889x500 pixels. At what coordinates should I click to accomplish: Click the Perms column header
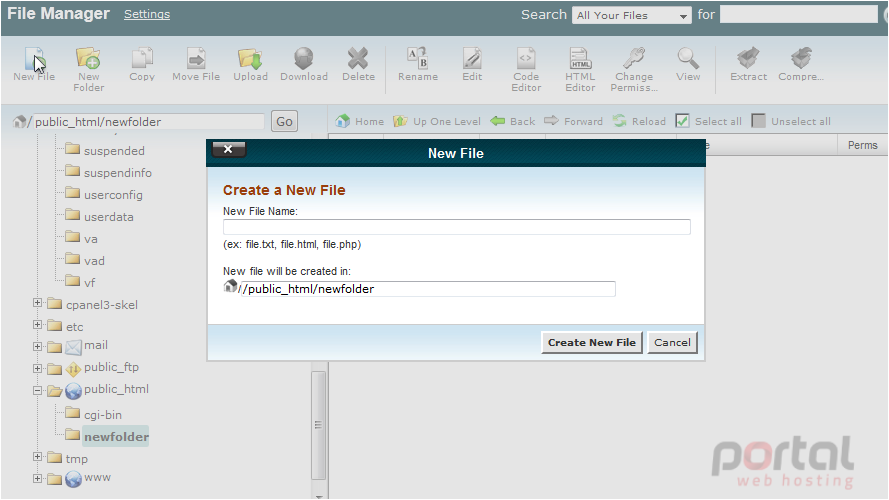pyautogui.click(x=862, y=145)
